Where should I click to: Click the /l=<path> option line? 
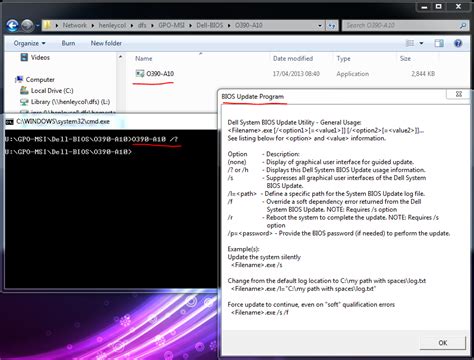tap(326, 194)
